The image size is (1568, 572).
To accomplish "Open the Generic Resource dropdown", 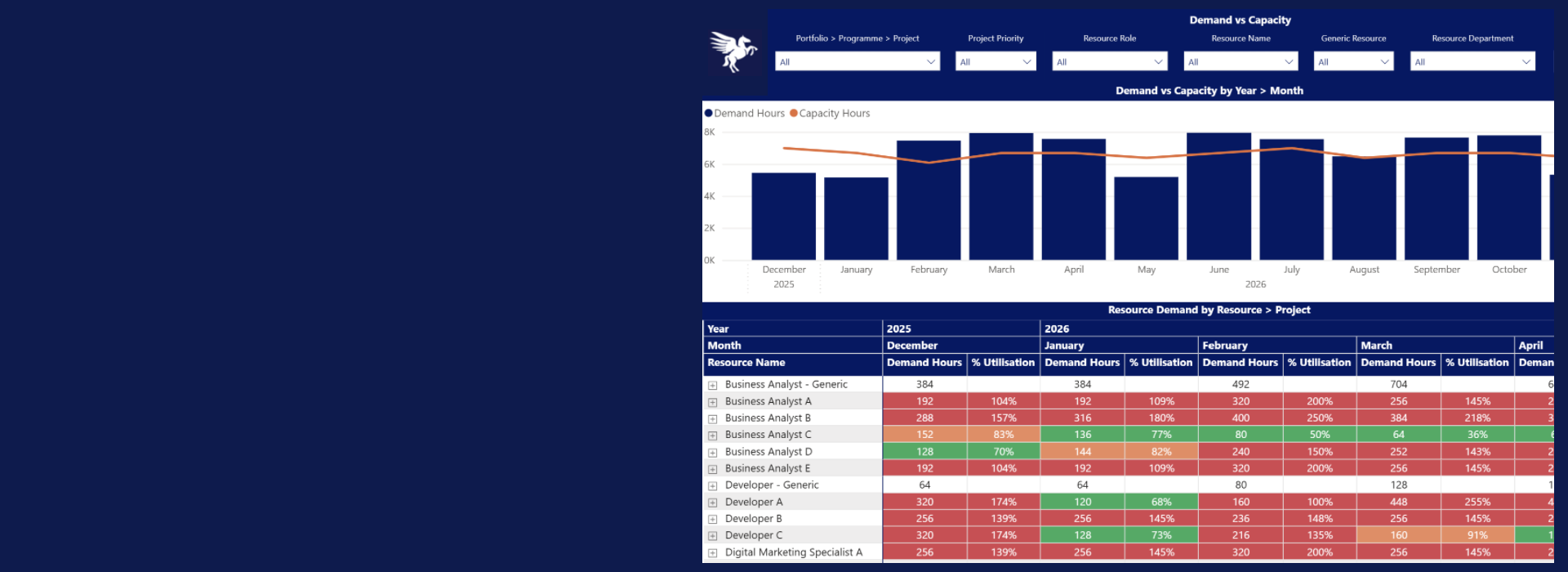I will click(1353, 61).
